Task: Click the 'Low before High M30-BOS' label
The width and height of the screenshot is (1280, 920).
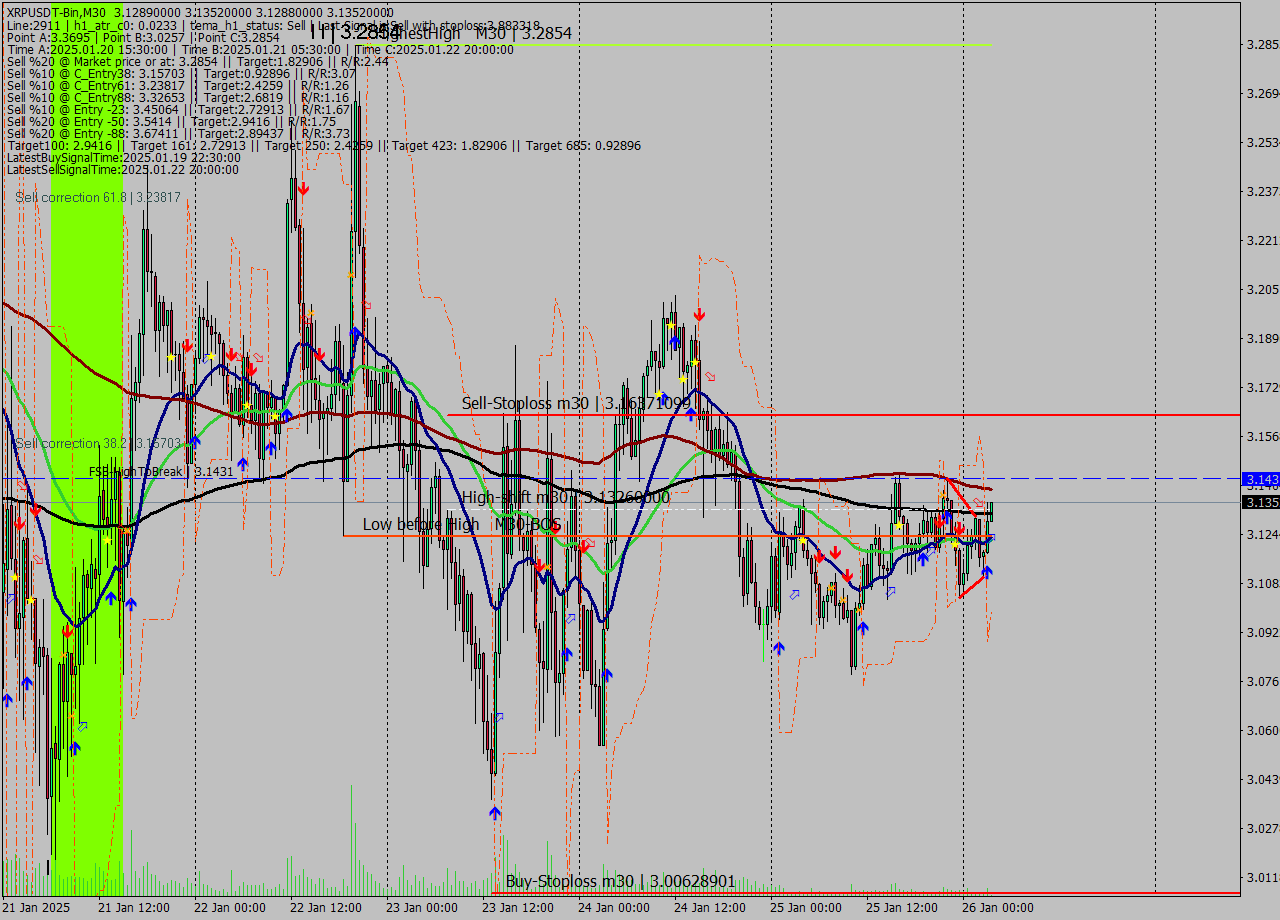Action: coord(461,524)
